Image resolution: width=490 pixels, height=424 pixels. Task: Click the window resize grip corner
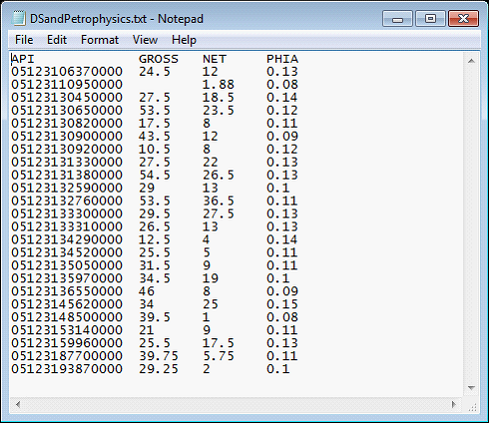472,406
